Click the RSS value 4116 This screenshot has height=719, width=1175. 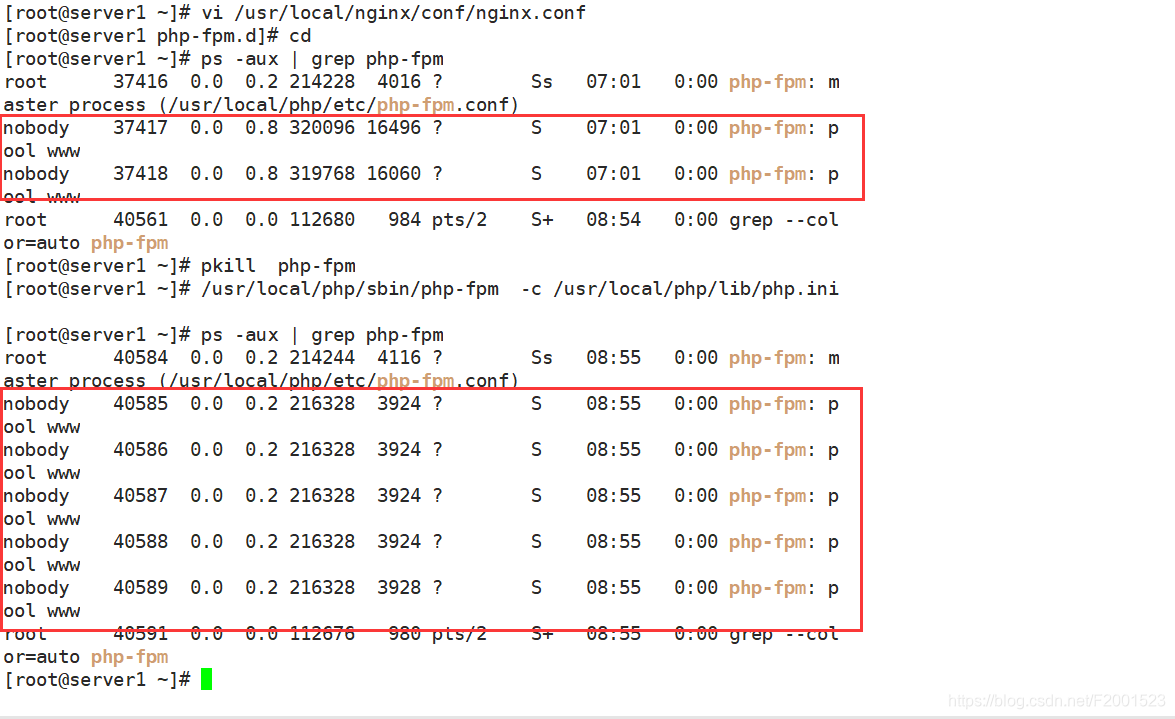[x=399, y=358]
